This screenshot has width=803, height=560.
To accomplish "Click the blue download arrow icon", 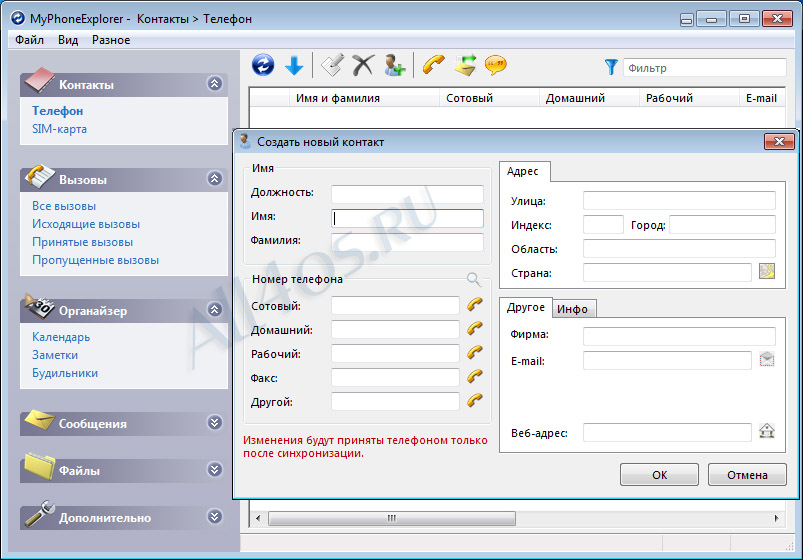I will coord(294,66).
